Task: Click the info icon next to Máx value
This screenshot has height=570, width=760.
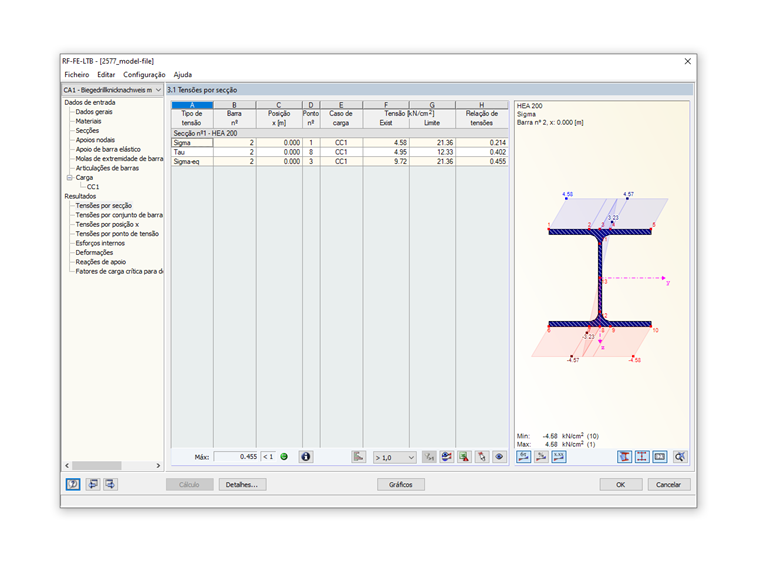Action: (x=305, y=457)
